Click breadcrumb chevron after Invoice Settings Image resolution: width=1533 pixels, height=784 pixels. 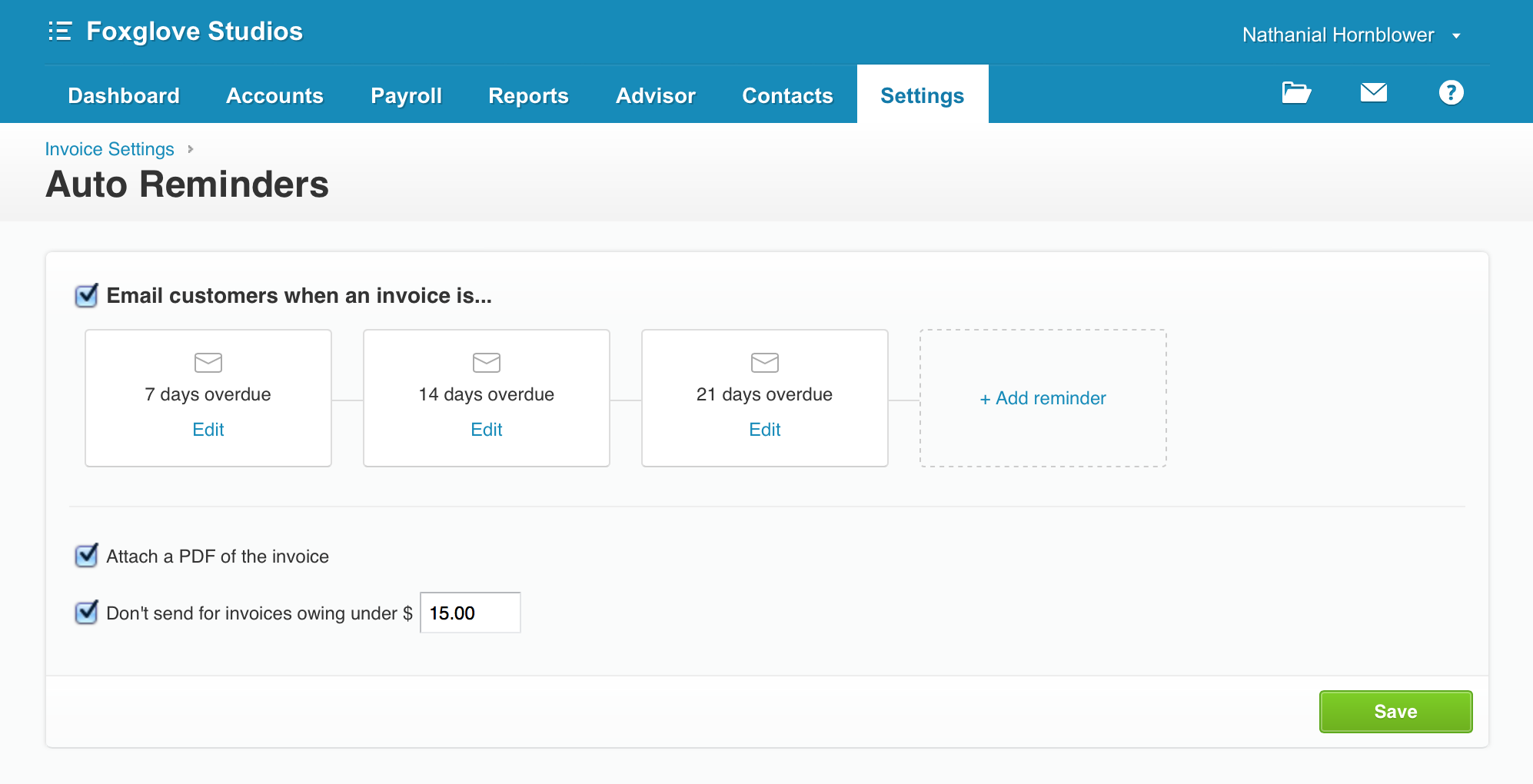pos(191,149)
